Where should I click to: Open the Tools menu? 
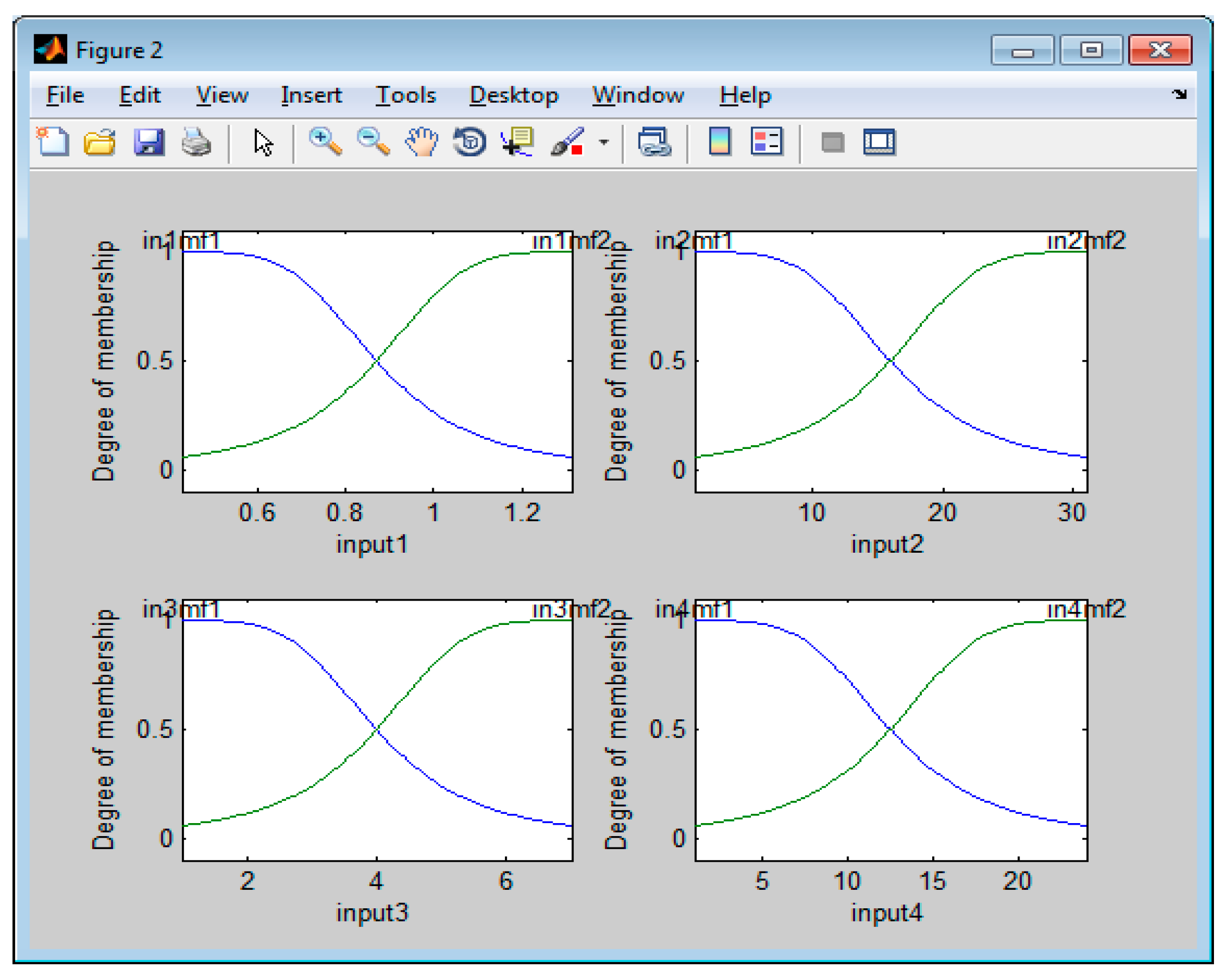(406, 95)
